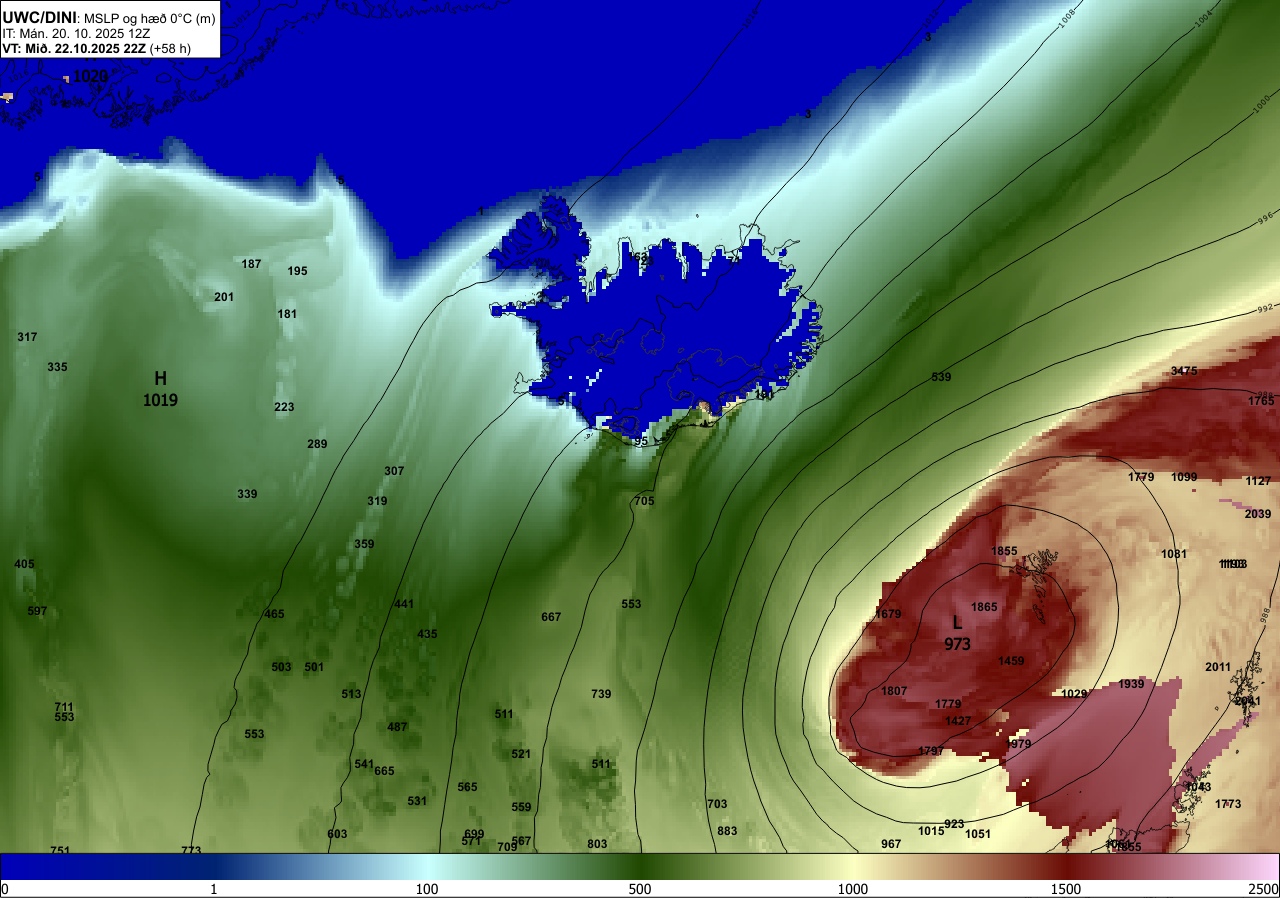Click the 'UWC/DINI' map title text
The width and height of the screenshot is (1280, 898).
[38, 17]
